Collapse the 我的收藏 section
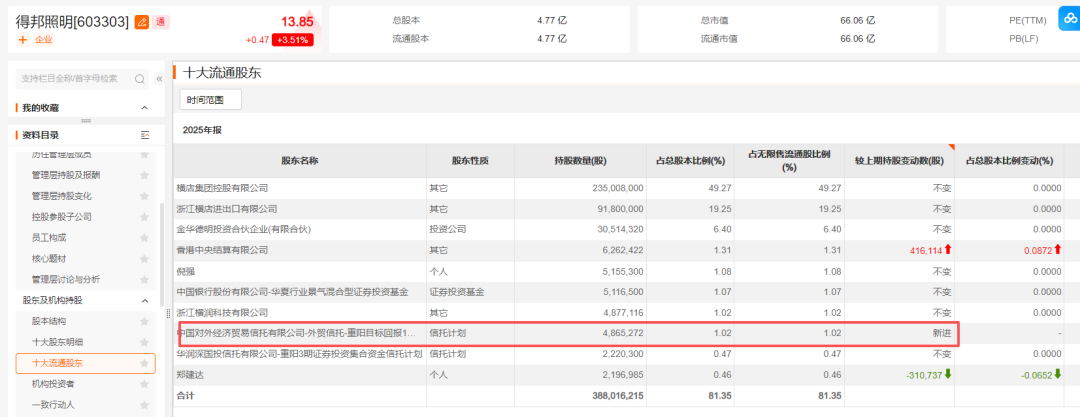The image size is (1080, 417). click(x=145, y=108)
